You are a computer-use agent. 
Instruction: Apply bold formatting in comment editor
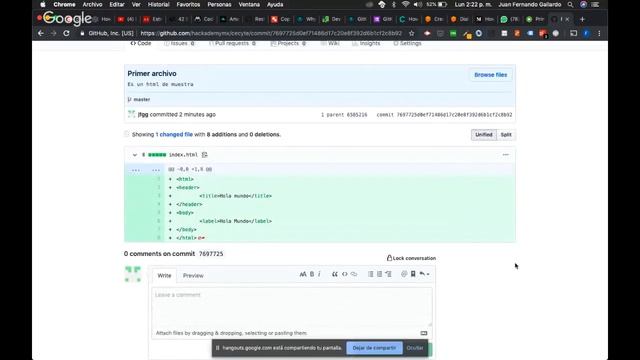coord(312,274)
